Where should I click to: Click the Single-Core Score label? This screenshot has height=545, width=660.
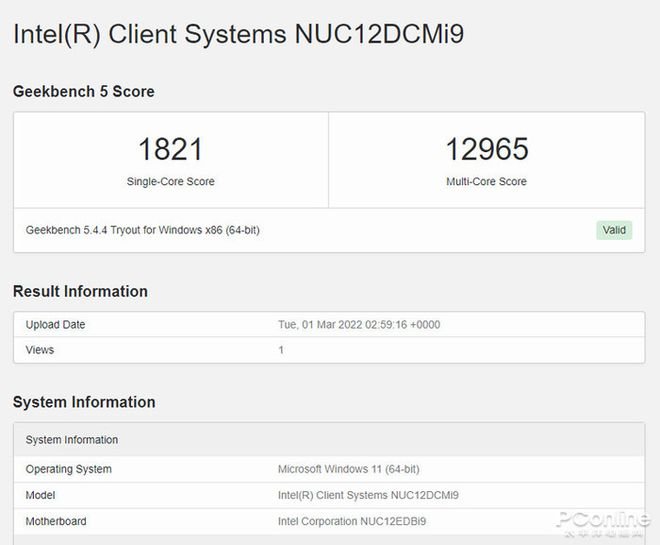(170, 182)
